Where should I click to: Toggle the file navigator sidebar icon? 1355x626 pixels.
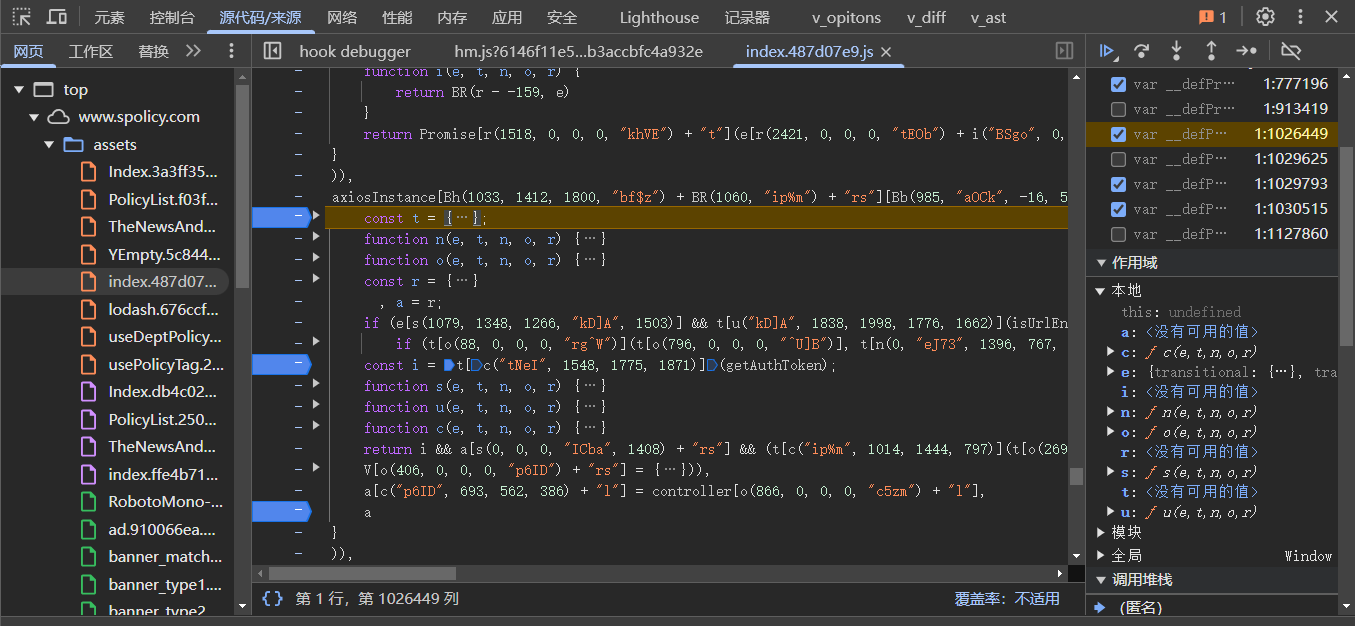[272, 51]
